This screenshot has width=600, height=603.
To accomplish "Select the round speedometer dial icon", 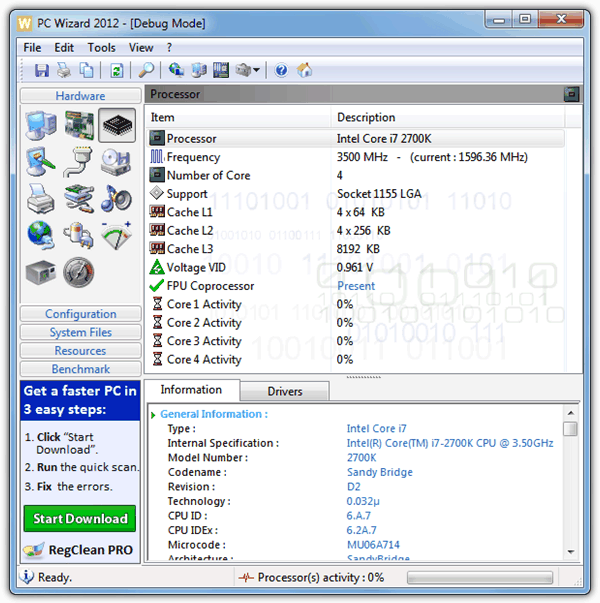I will (x=78, y=272).
